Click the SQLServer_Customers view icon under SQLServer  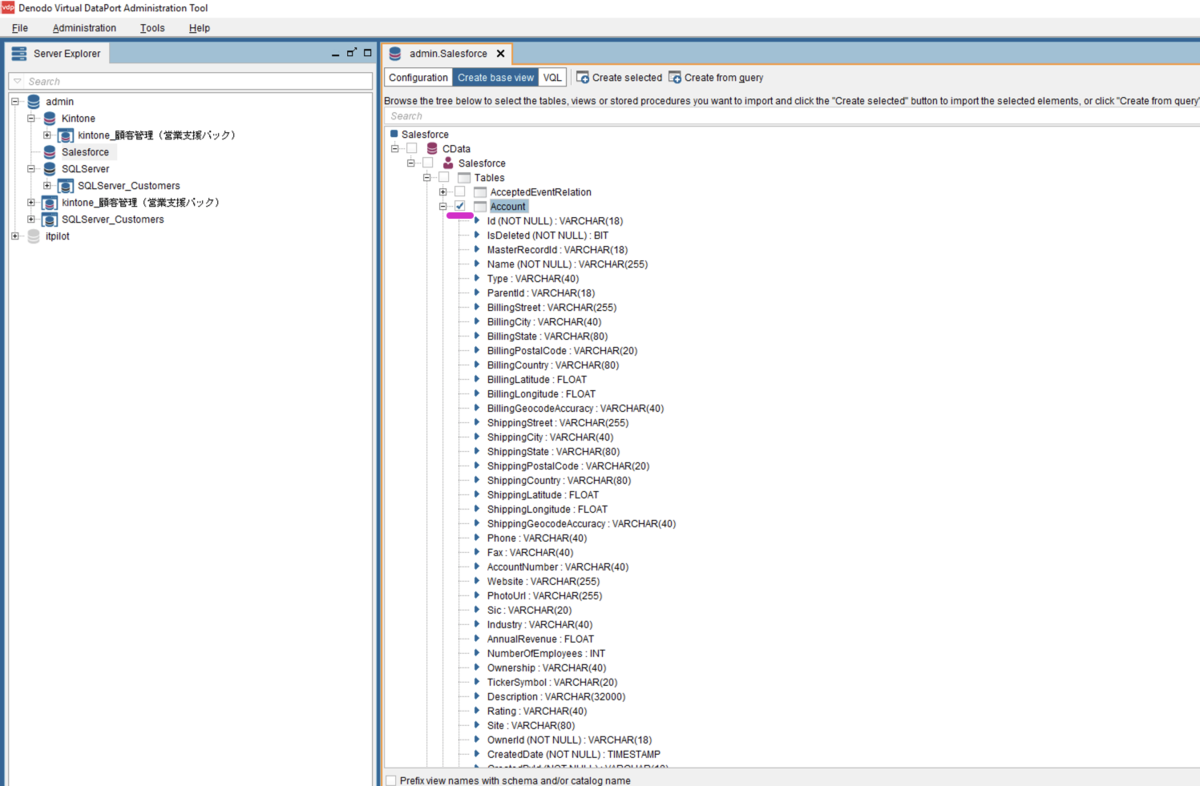66,186
